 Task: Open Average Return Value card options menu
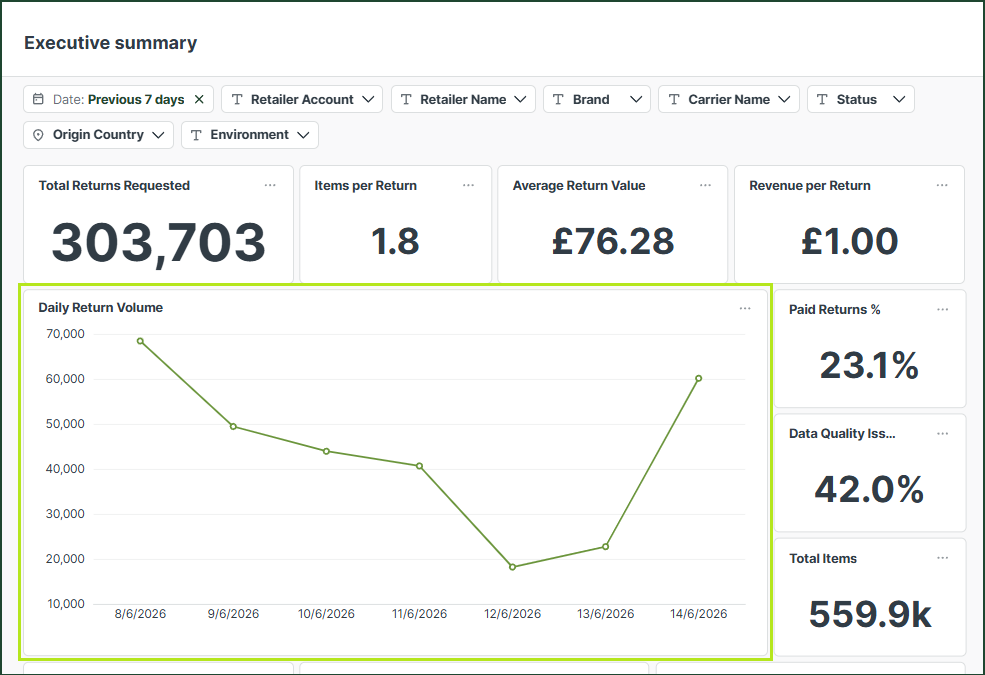705,185
